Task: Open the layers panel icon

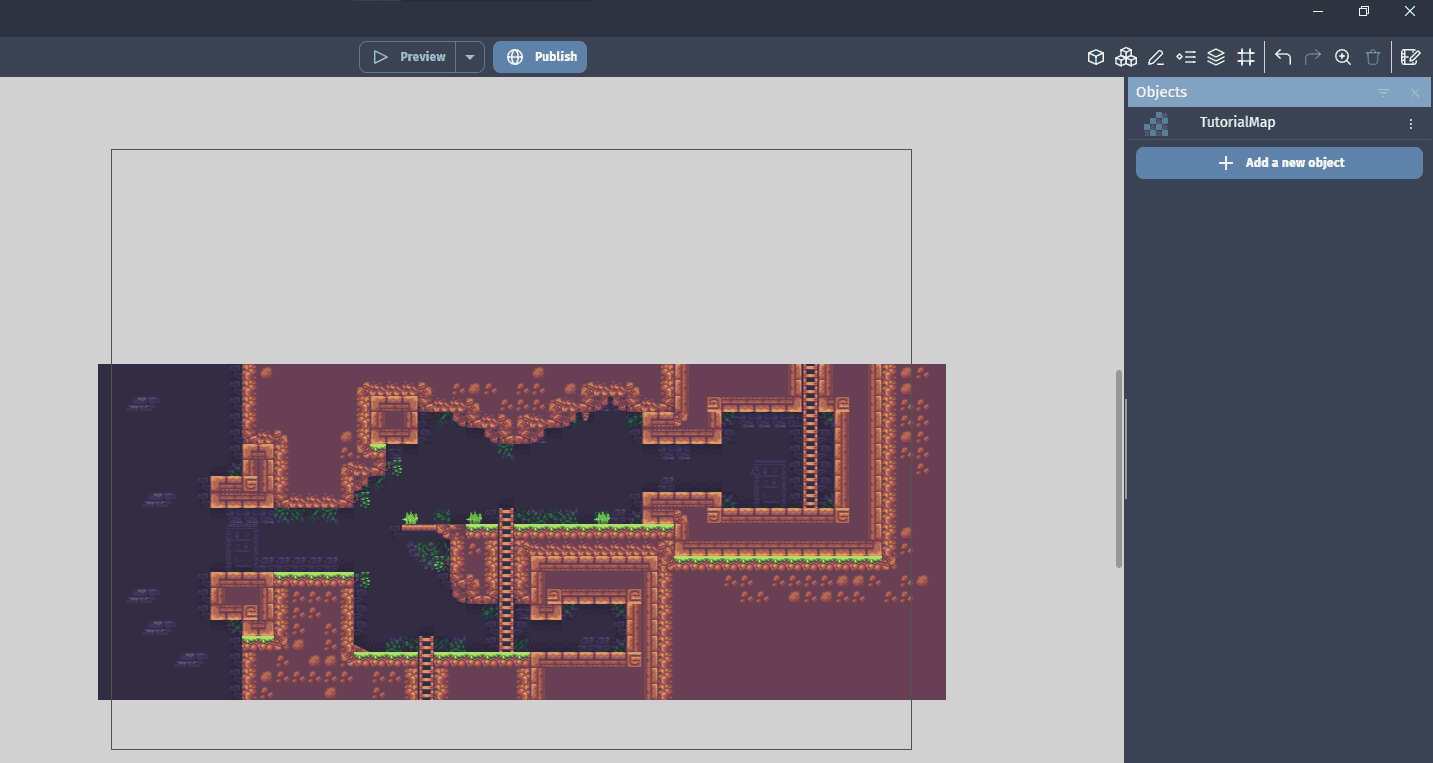Action: pyautogui.click(x=1216, y=57)
